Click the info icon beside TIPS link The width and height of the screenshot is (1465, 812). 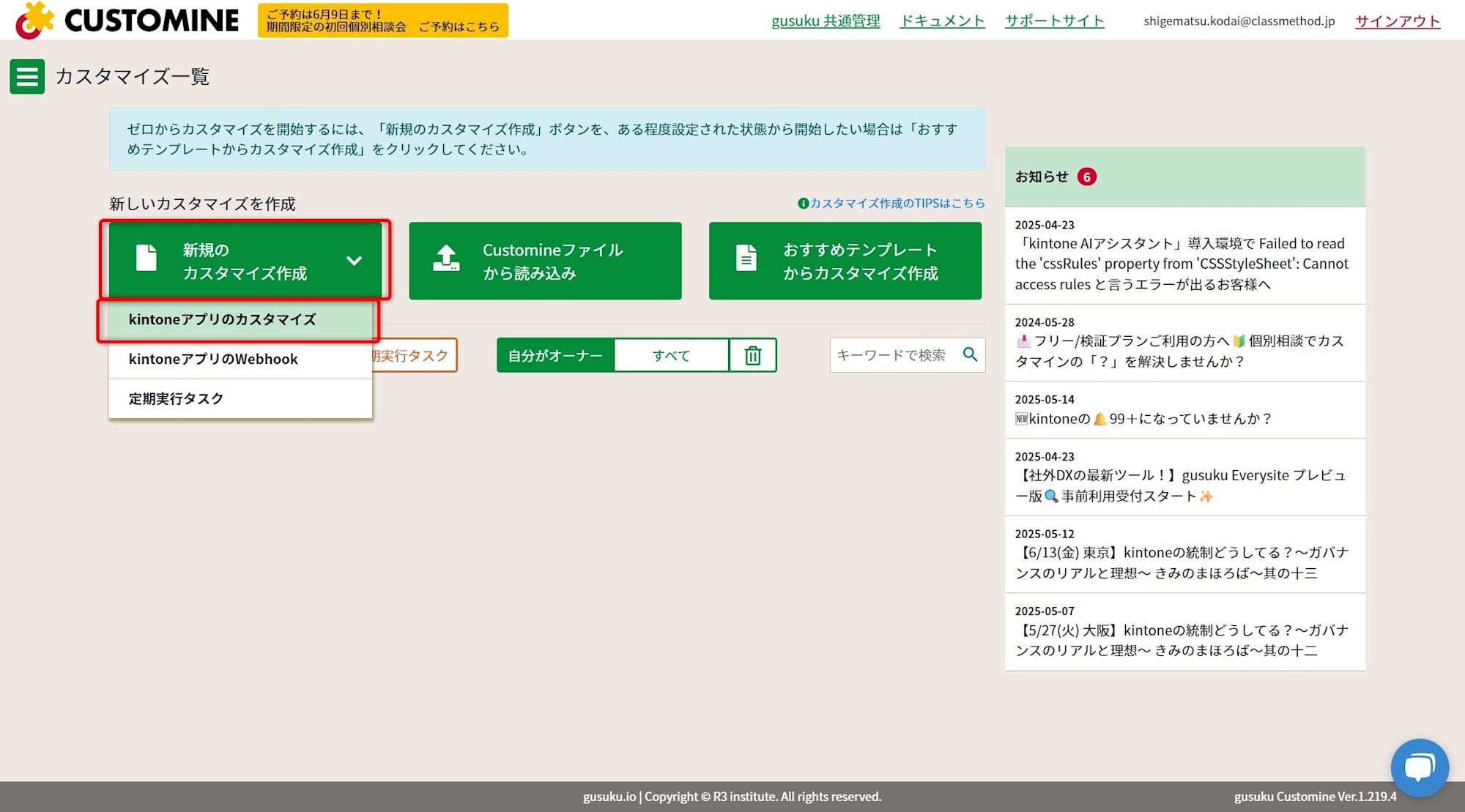[803, 203]
